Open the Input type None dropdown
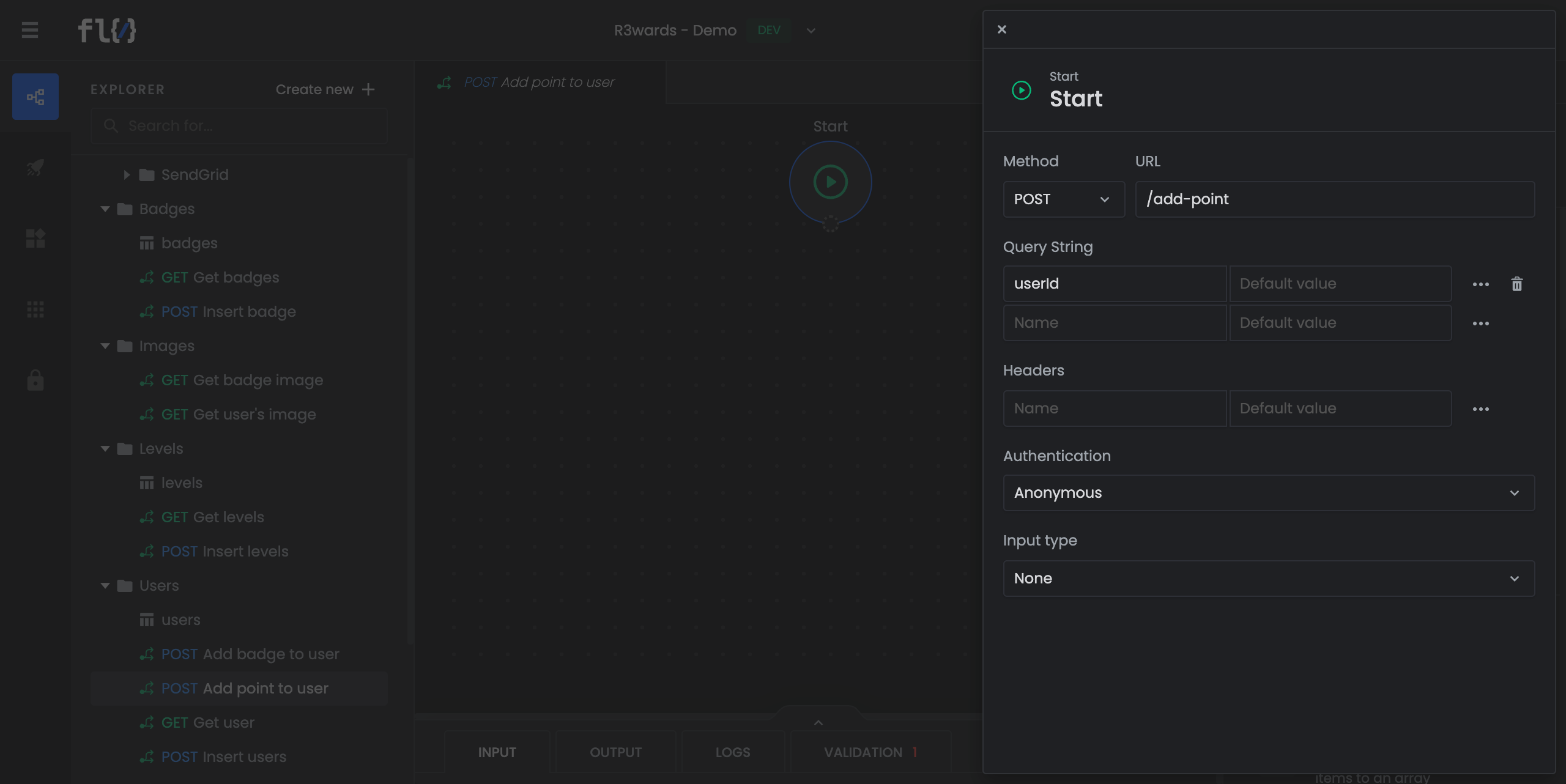The image size is (1566, 784). tap(1269, 579)
